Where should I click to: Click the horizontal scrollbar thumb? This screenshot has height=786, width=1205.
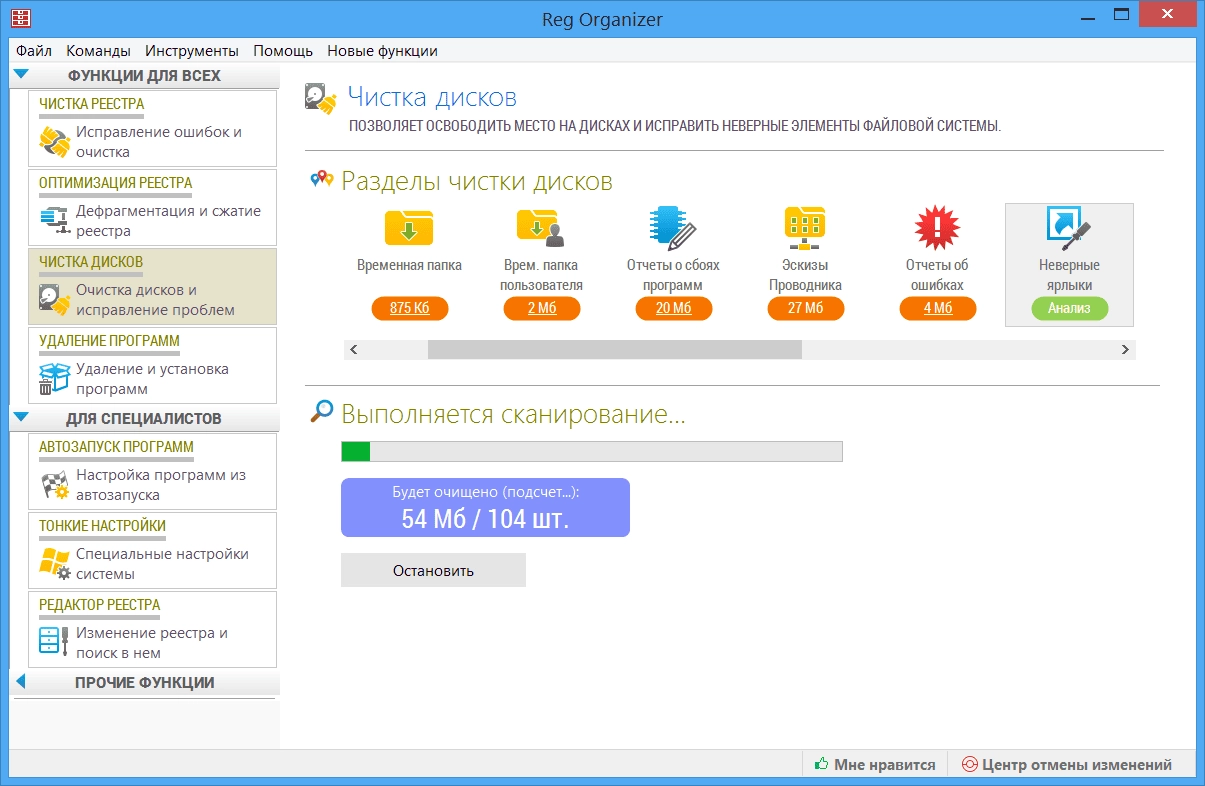(x=615, y=349)
